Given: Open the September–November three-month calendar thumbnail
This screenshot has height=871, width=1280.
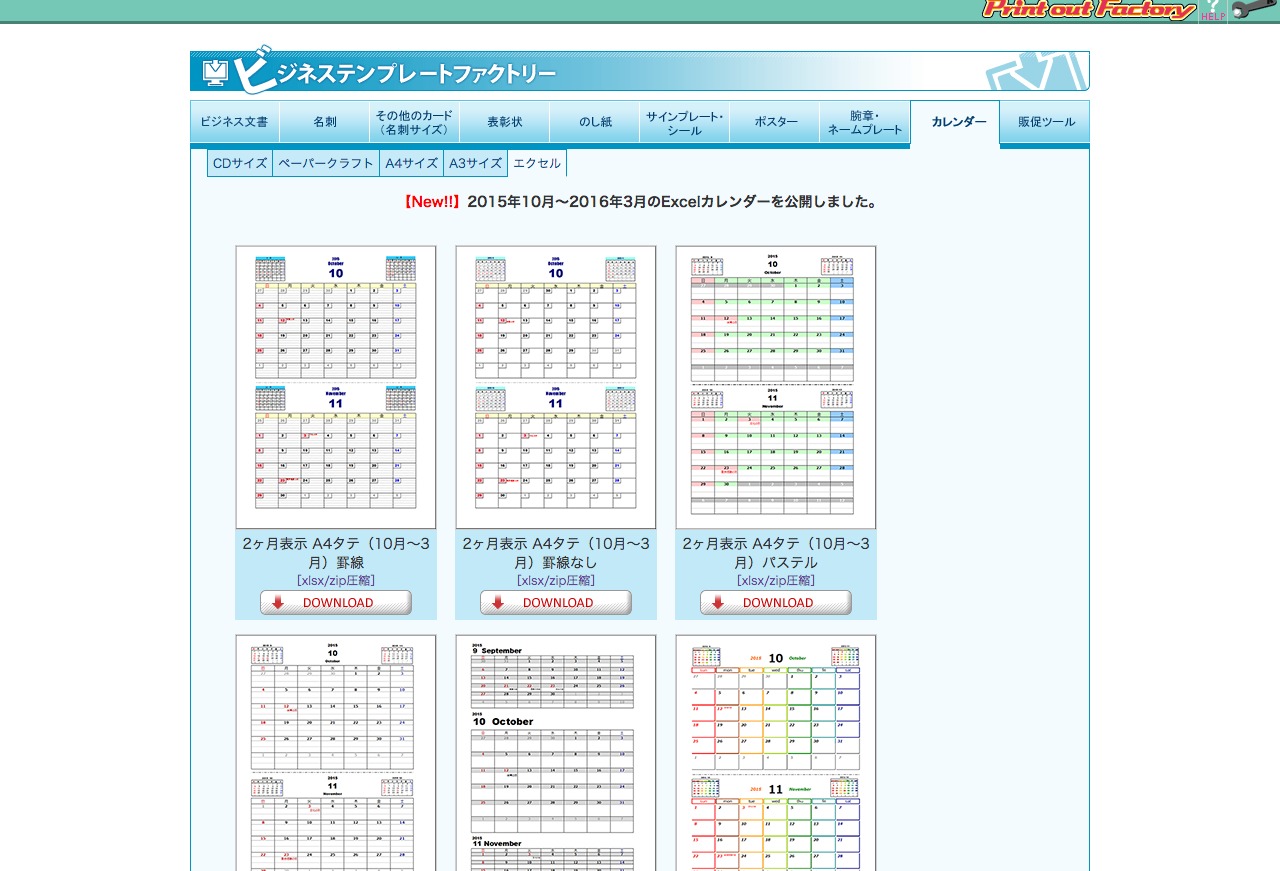Looking at the screenshot, I should (556, 753).
